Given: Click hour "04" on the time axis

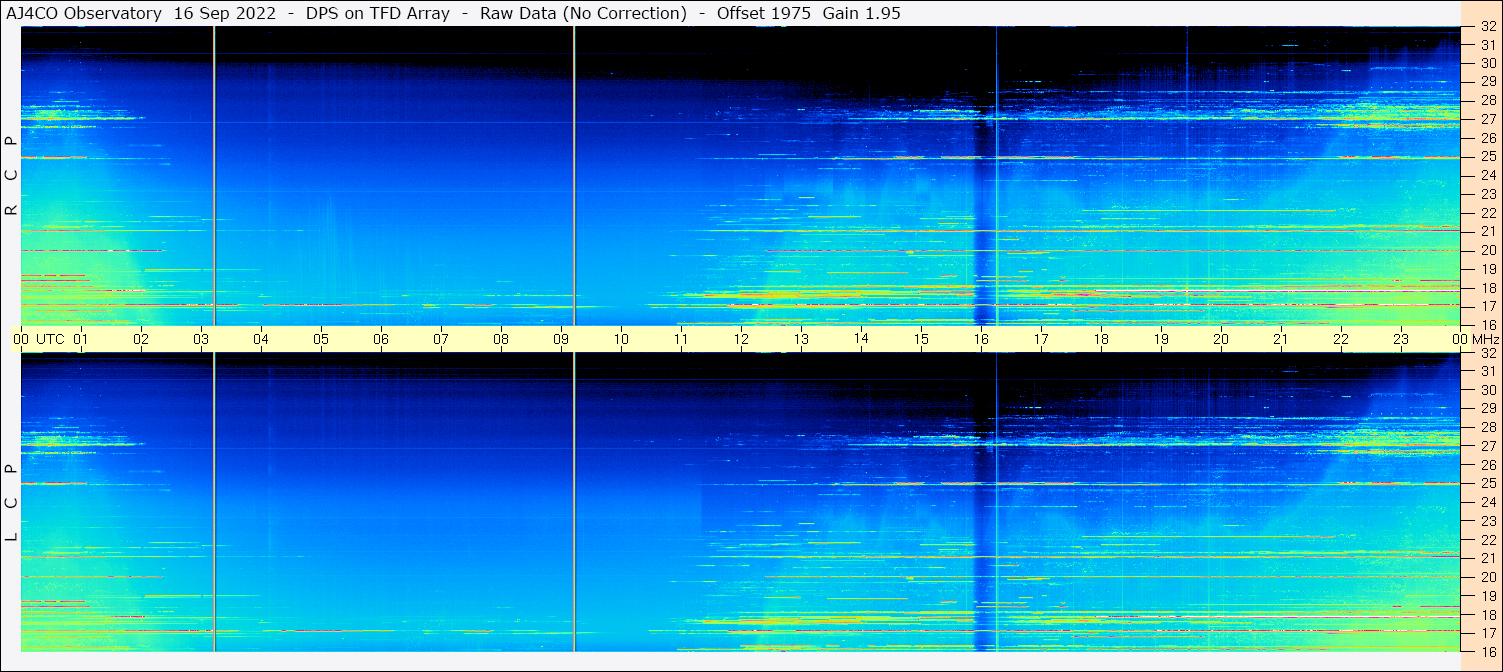Looking at the screenshot, I should (x=261, y=339).
